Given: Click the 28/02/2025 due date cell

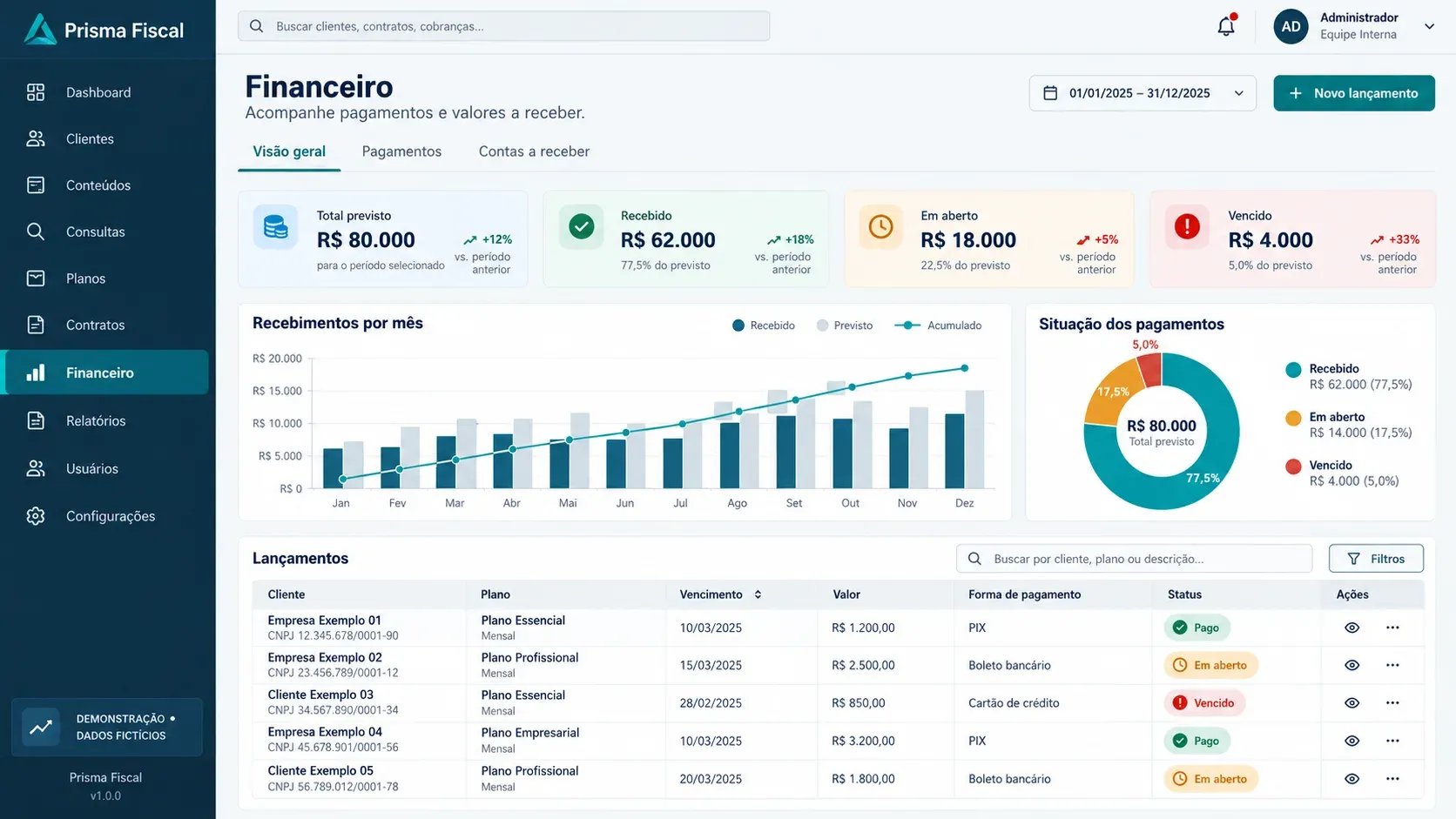Looking at the screenshot, I should tap(711, 702).
